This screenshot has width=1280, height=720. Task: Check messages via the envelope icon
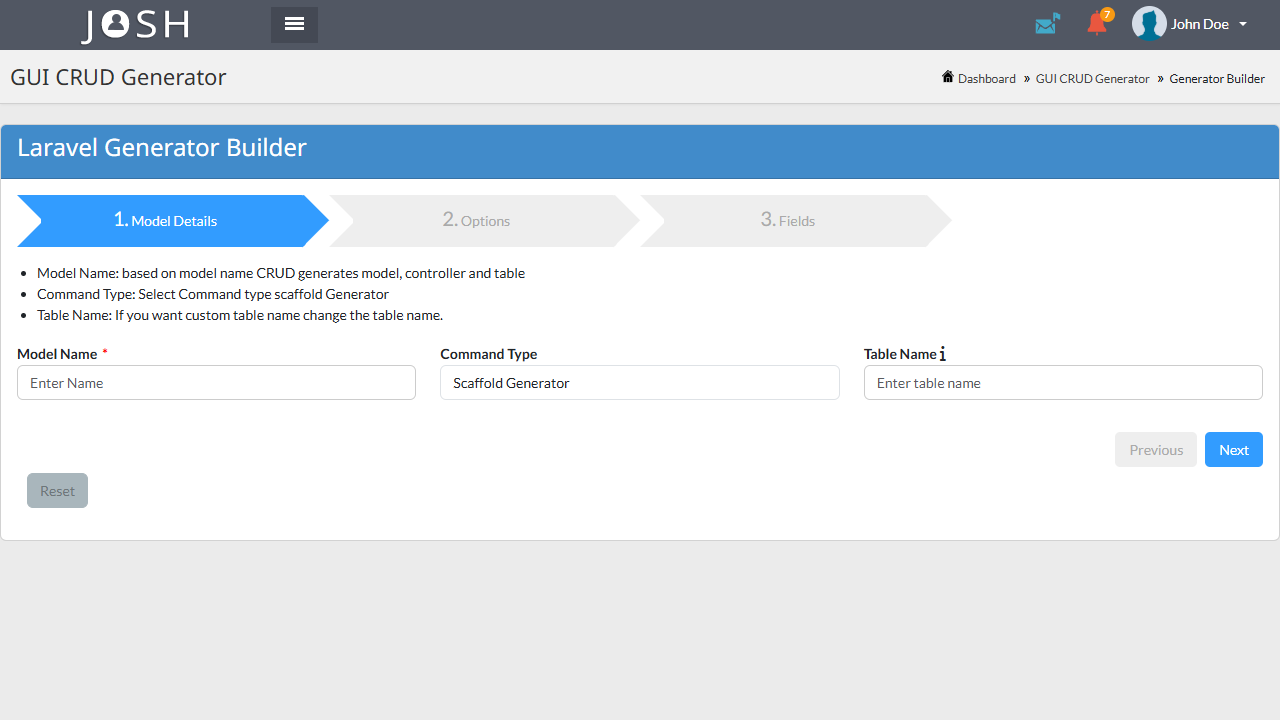coord(1047,23)
